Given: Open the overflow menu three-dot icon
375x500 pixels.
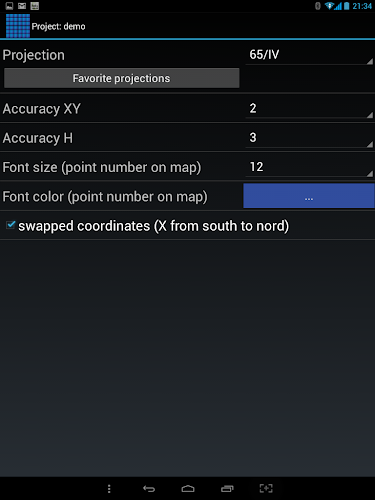Looking at the screenshot, I should click(109, 489).
